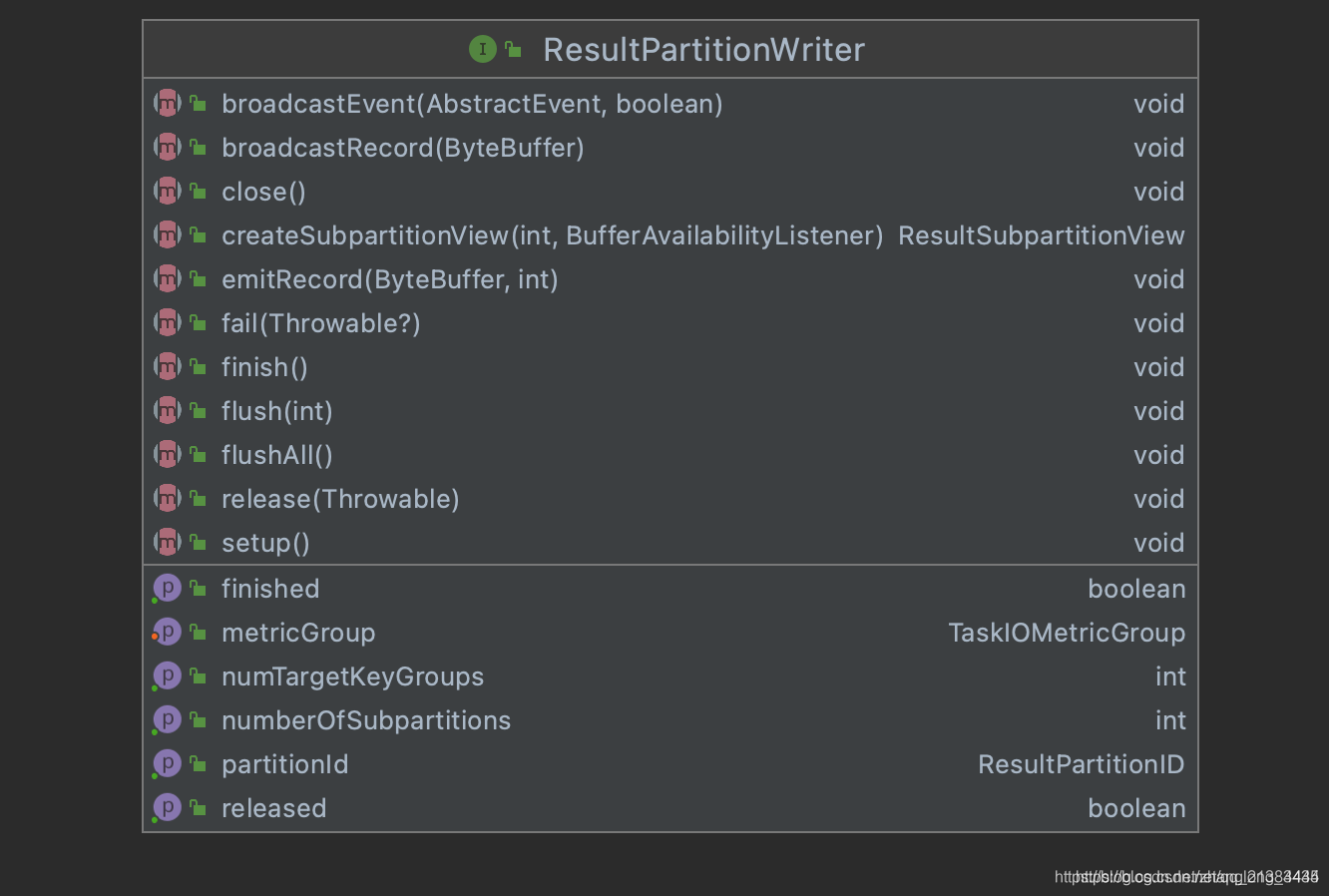Select the broadcastRecord(ByteBuffer) method

click(x=403, y=148)
